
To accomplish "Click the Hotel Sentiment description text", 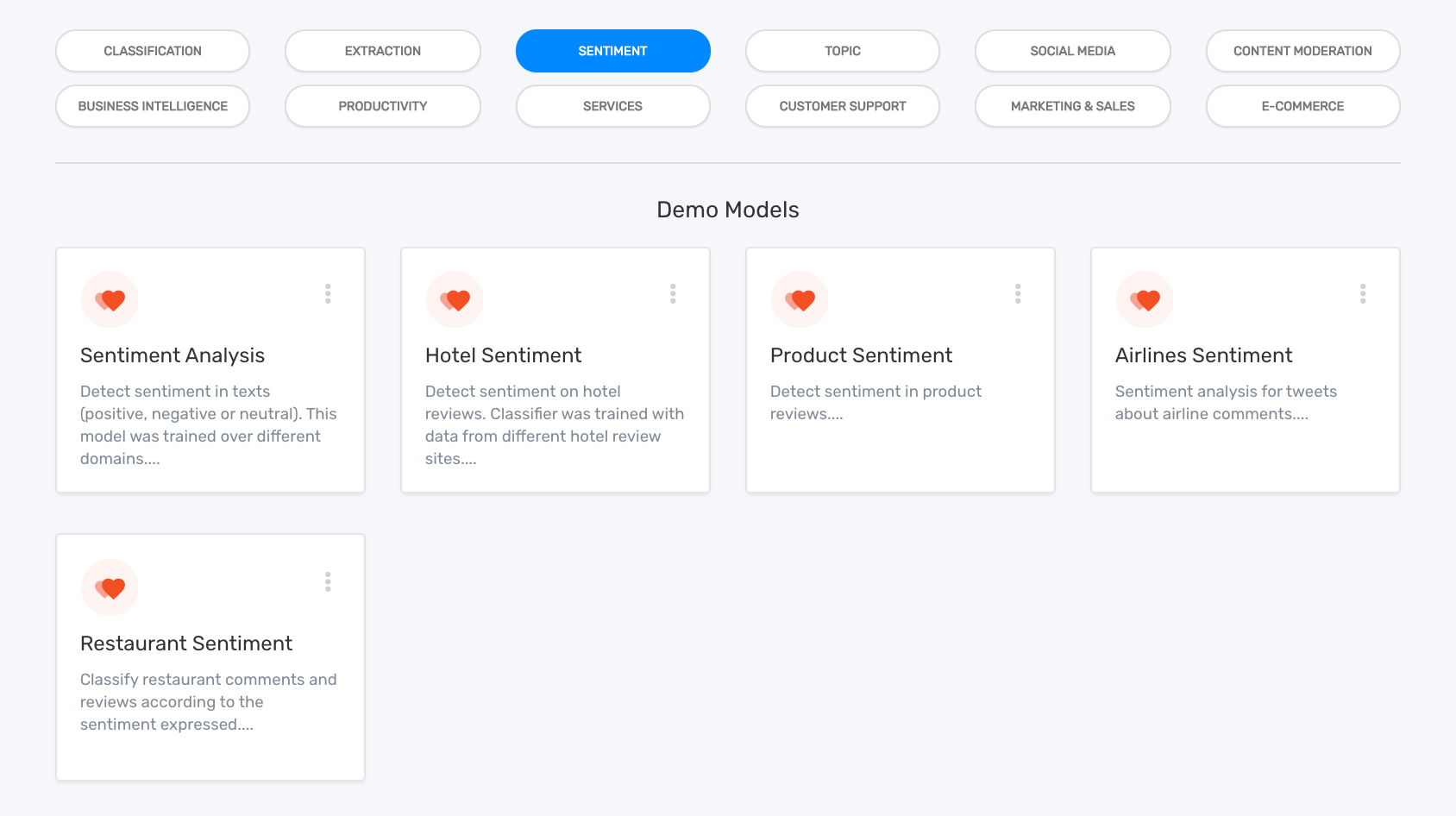I will 554,425.
